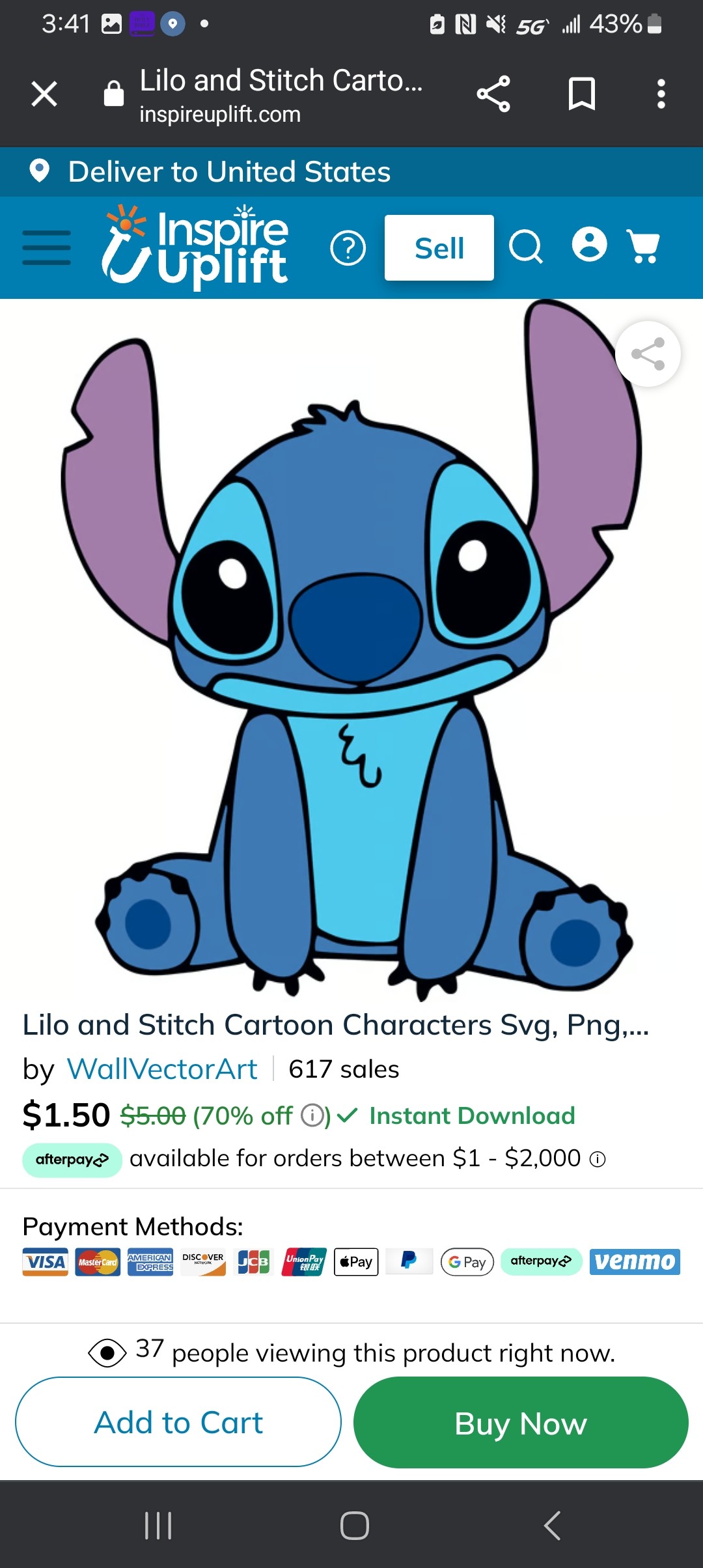Viewport: 703px width, 1568px height.
Task: Show Afterpay info for order range
Action: click(x=598, y=1159)
